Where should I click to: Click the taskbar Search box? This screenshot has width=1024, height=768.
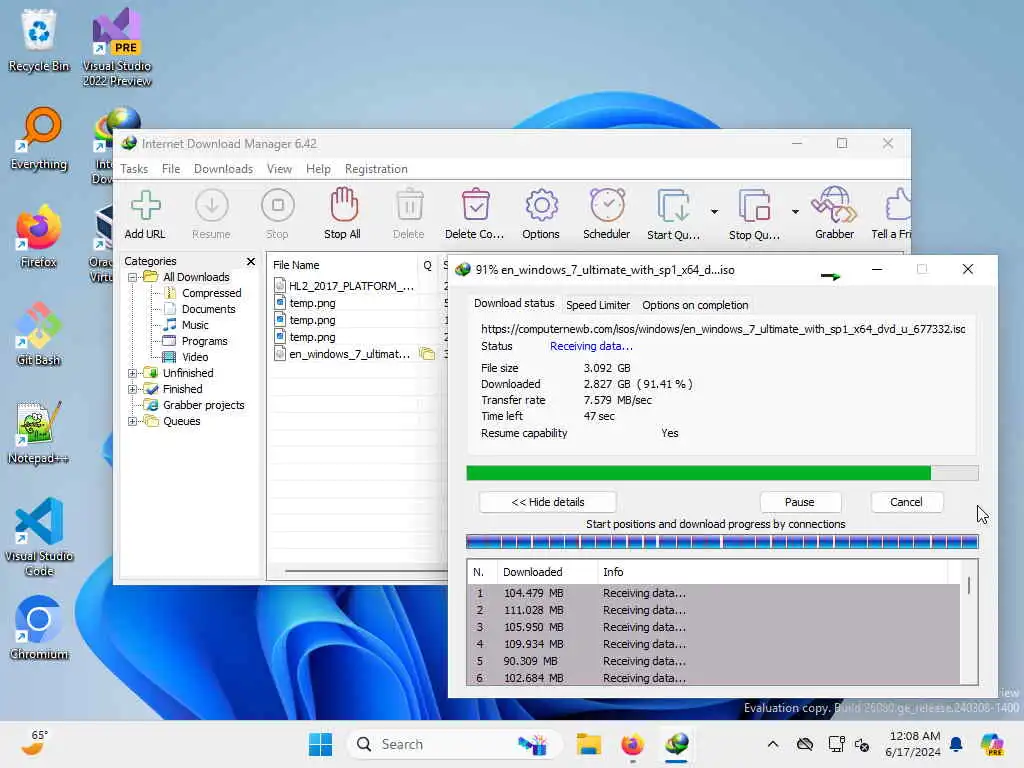point(455,744)
